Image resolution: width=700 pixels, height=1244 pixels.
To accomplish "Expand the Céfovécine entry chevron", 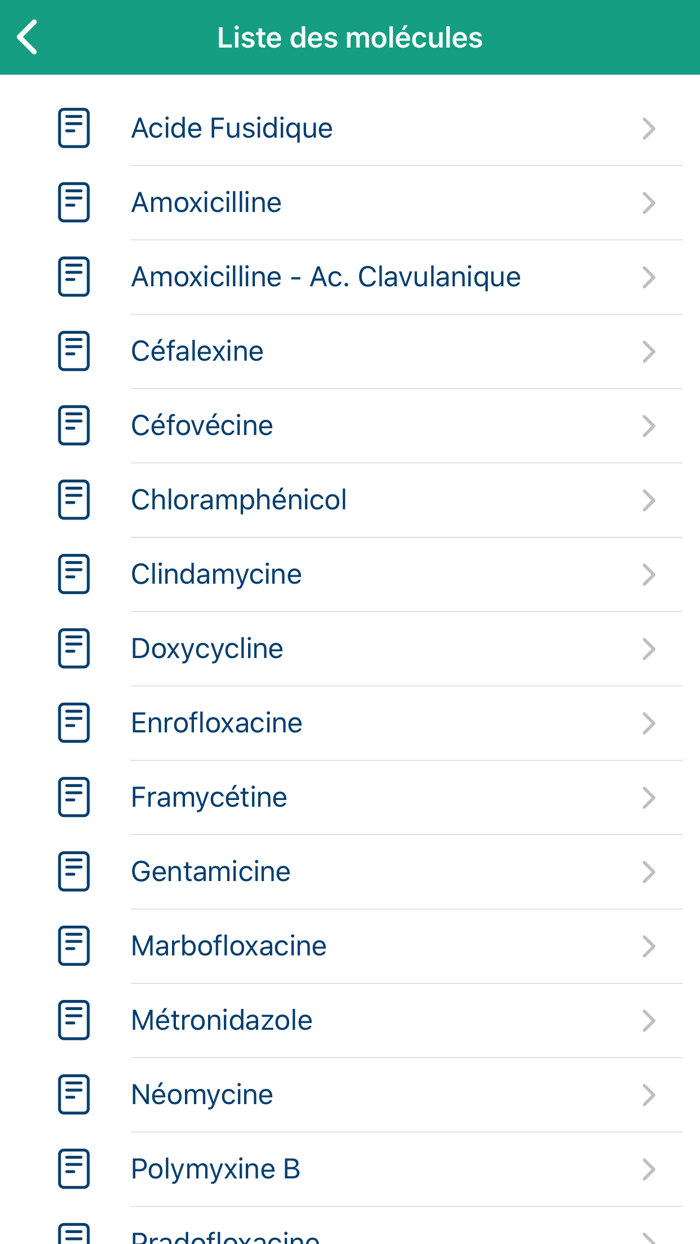I will pyautogui.click(x=648, y=425).
